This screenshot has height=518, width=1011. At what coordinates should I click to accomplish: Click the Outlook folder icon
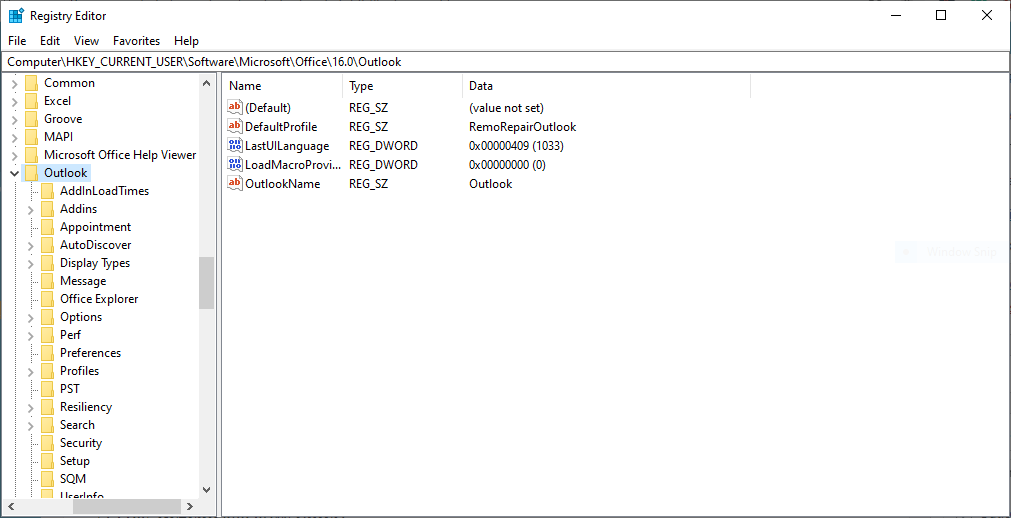[32, 173]
